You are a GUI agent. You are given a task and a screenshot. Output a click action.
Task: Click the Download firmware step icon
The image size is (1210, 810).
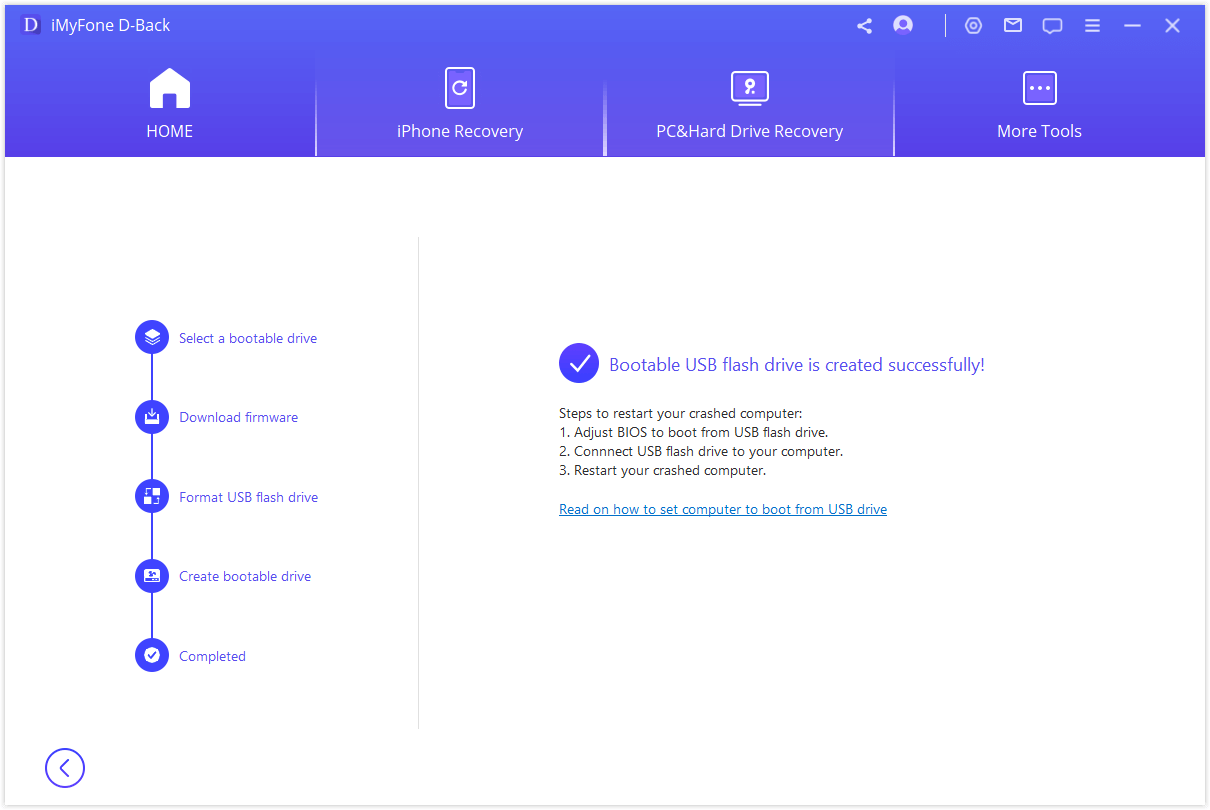coord(152,417)
